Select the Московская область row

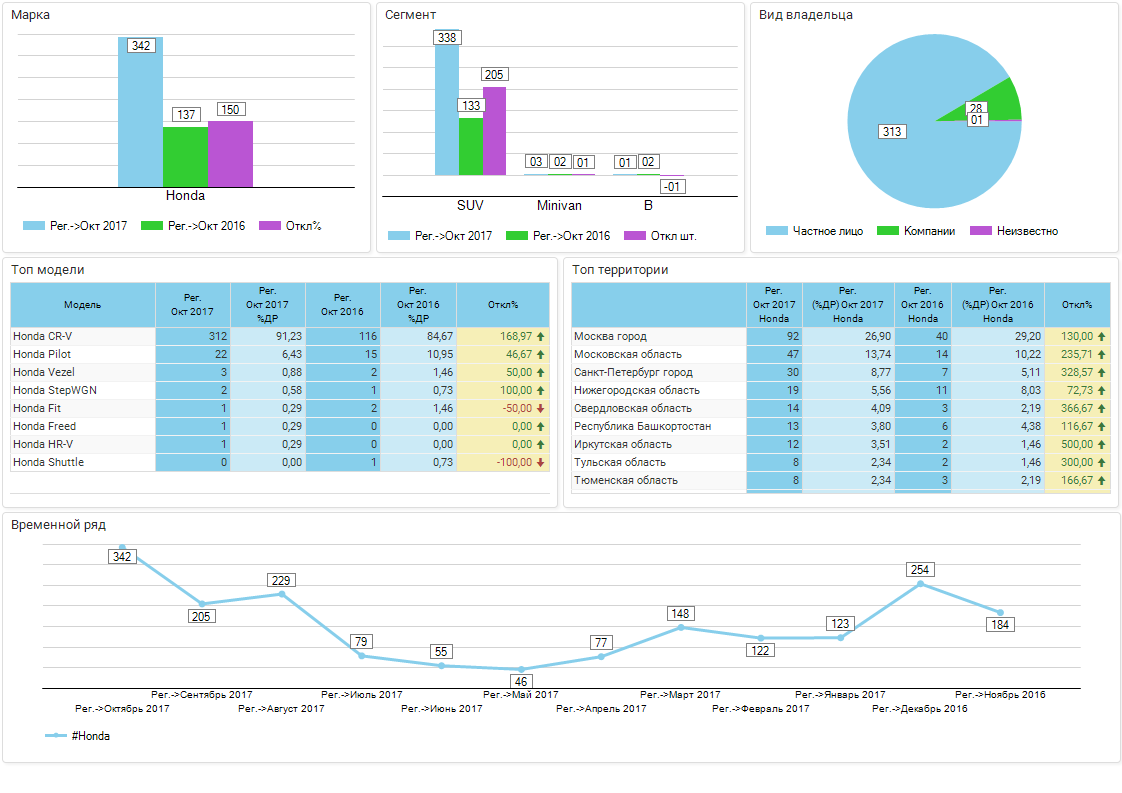coord(841,354)
